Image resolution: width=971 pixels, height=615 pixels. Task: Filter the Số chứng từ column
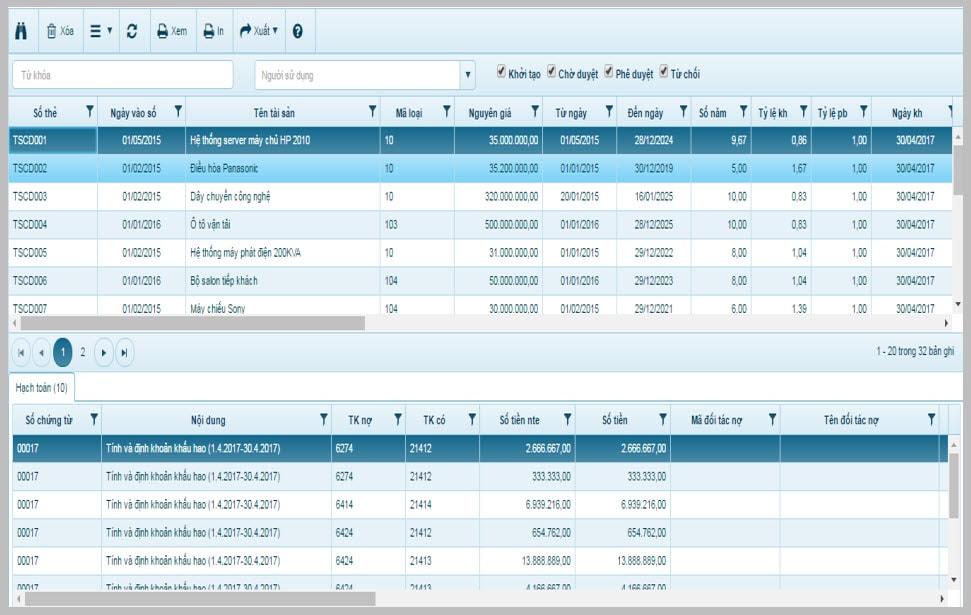(94, 419)
